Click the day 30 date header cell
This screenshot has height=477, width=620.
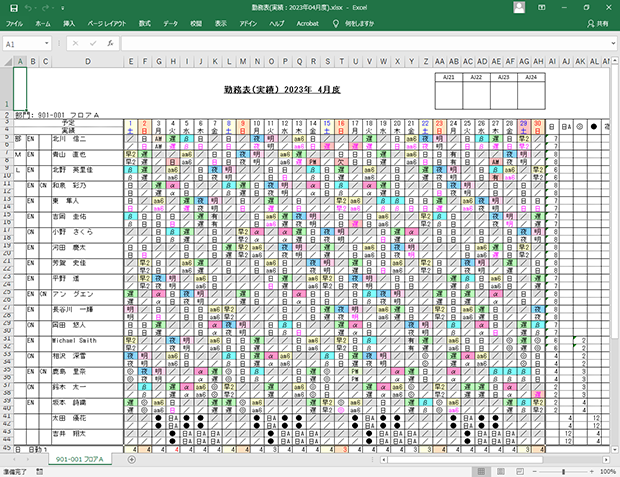[538, 123]
